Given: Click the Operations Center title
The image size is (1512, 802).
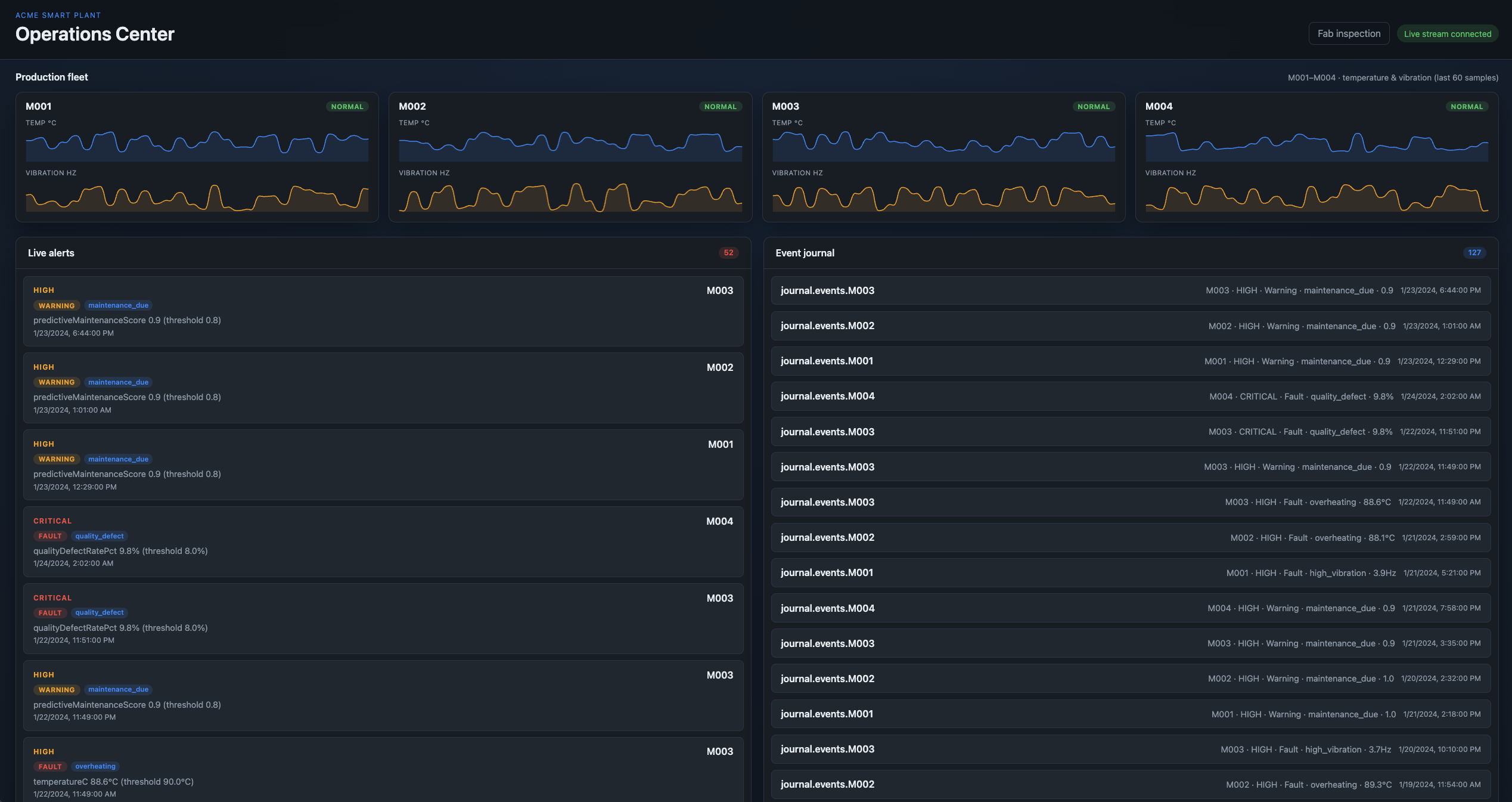Looking at the screenshot, I should (x=95, y=34).
